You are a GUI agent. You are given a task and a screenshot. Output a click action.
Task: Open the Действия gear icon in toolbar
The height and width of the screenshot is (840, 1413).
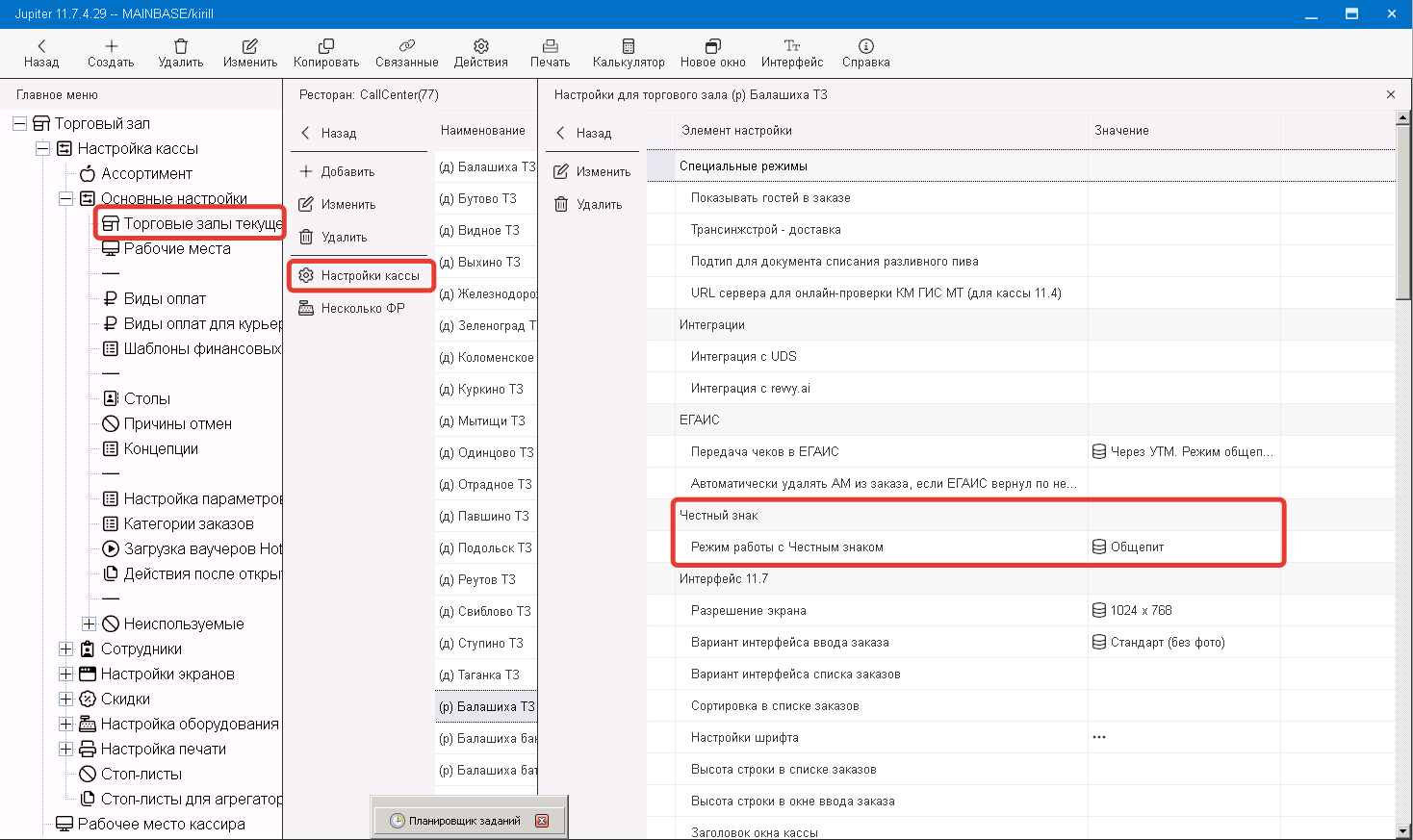(x=481, y=45)
